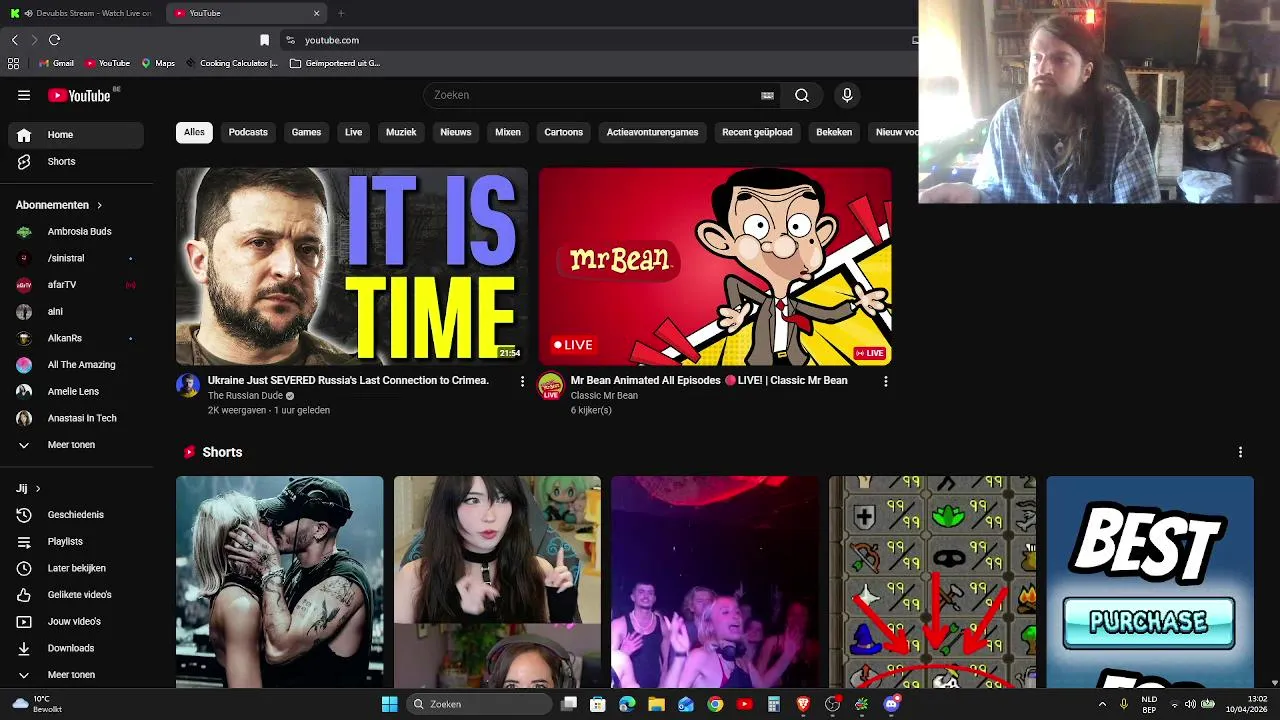The image size is (1280, 720).
Task: Open the on-screen keyboard icon in search
Action: click(x=767, y=95)
